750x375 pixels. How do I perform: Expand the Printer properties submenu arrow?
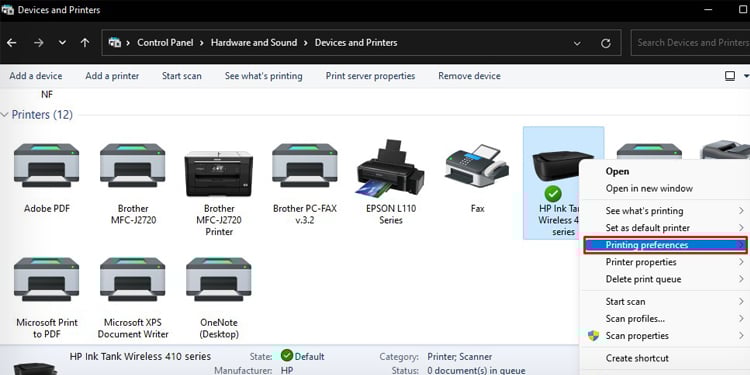coord(741,262)
